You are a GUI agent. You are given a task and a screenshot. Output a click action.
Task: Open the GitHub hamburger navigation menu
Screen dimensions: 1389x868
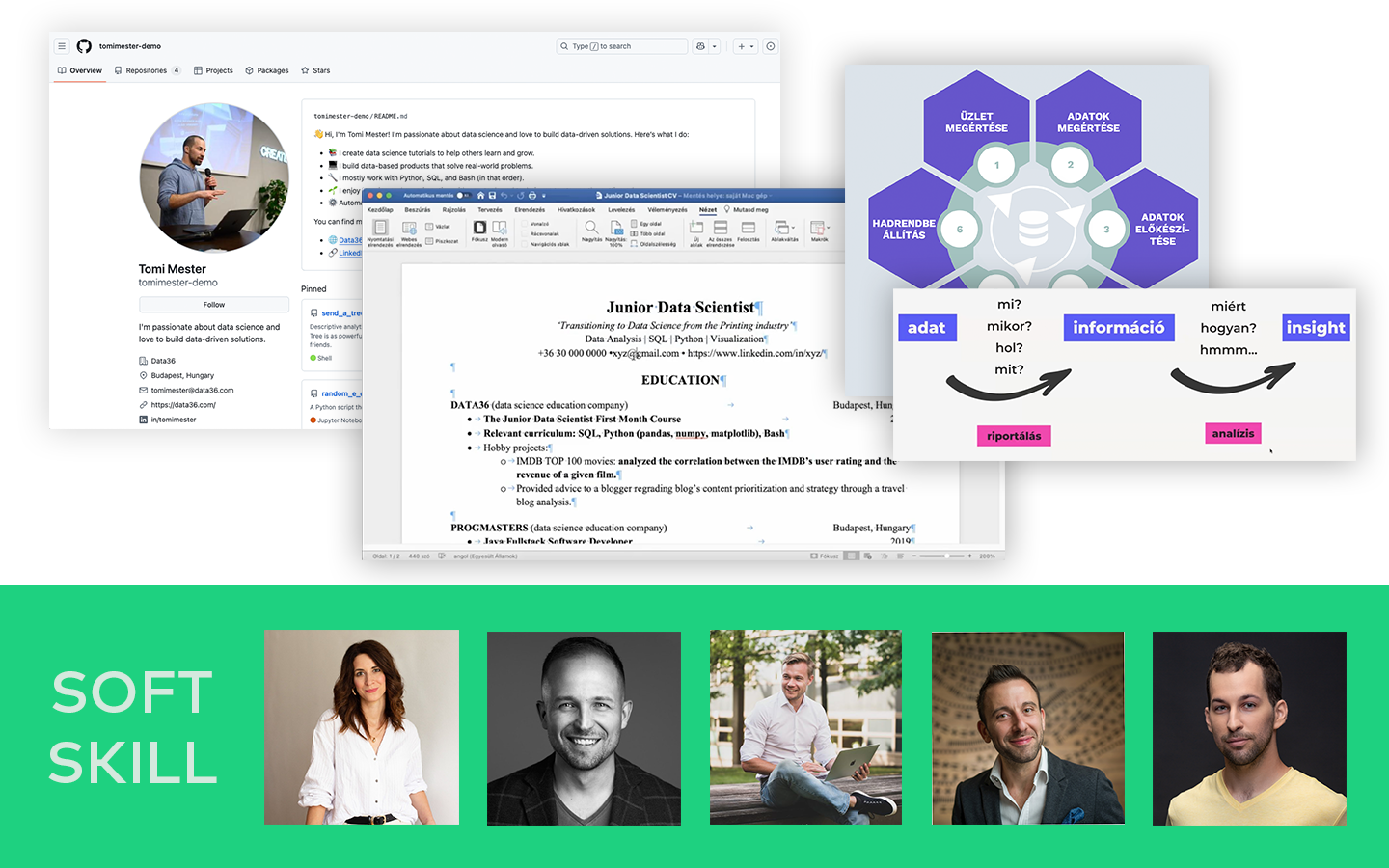tap(62, 46)
